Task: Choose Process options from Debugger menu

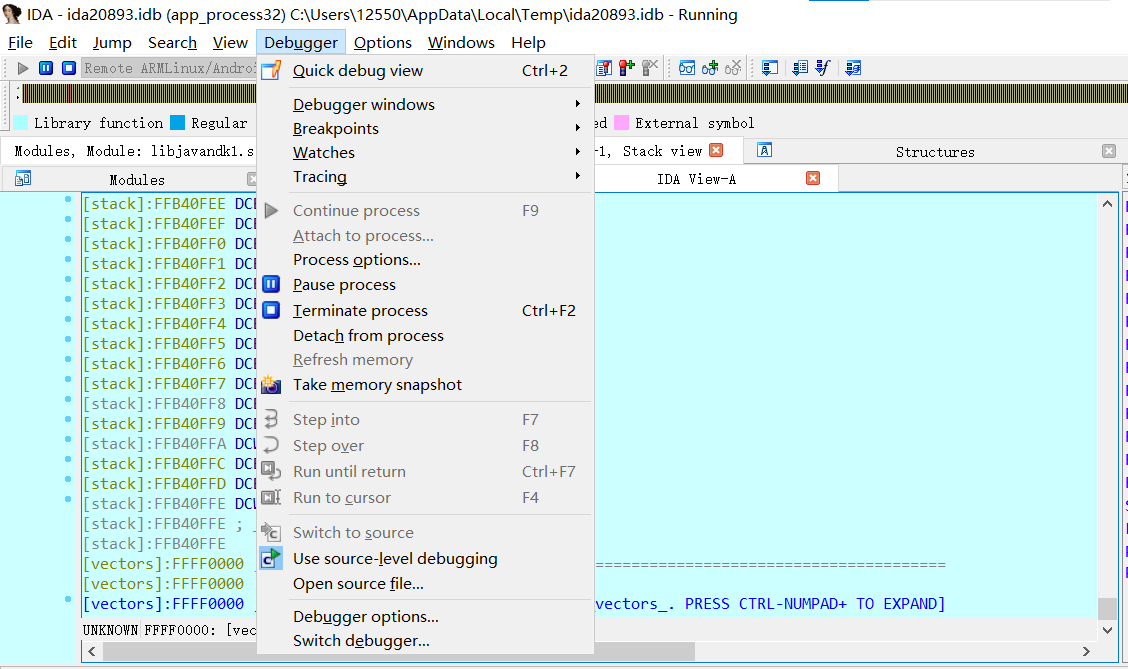Action: pos(425,260)
